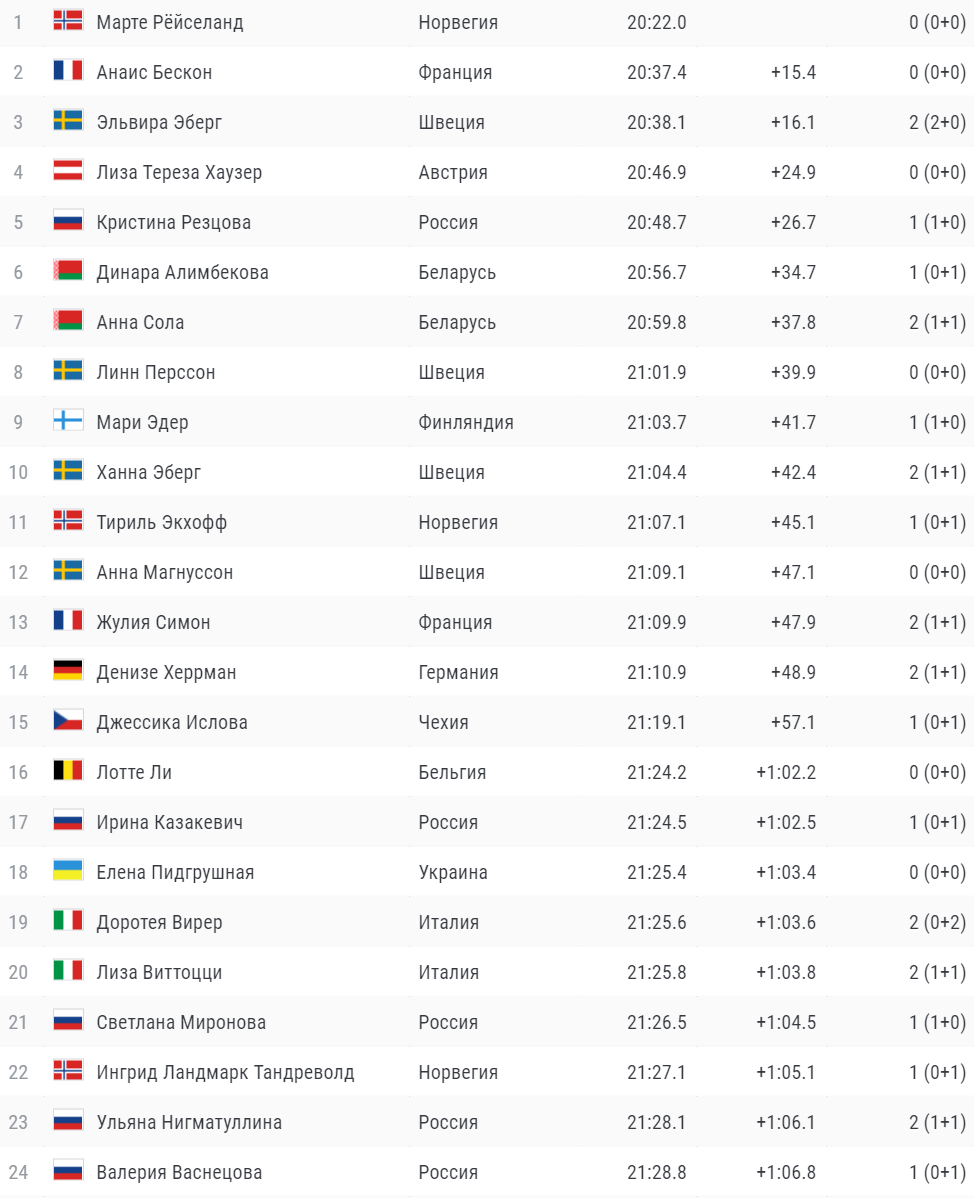
Task: Click the German flag next to Денизе Херрман
Action: [67, 671]
